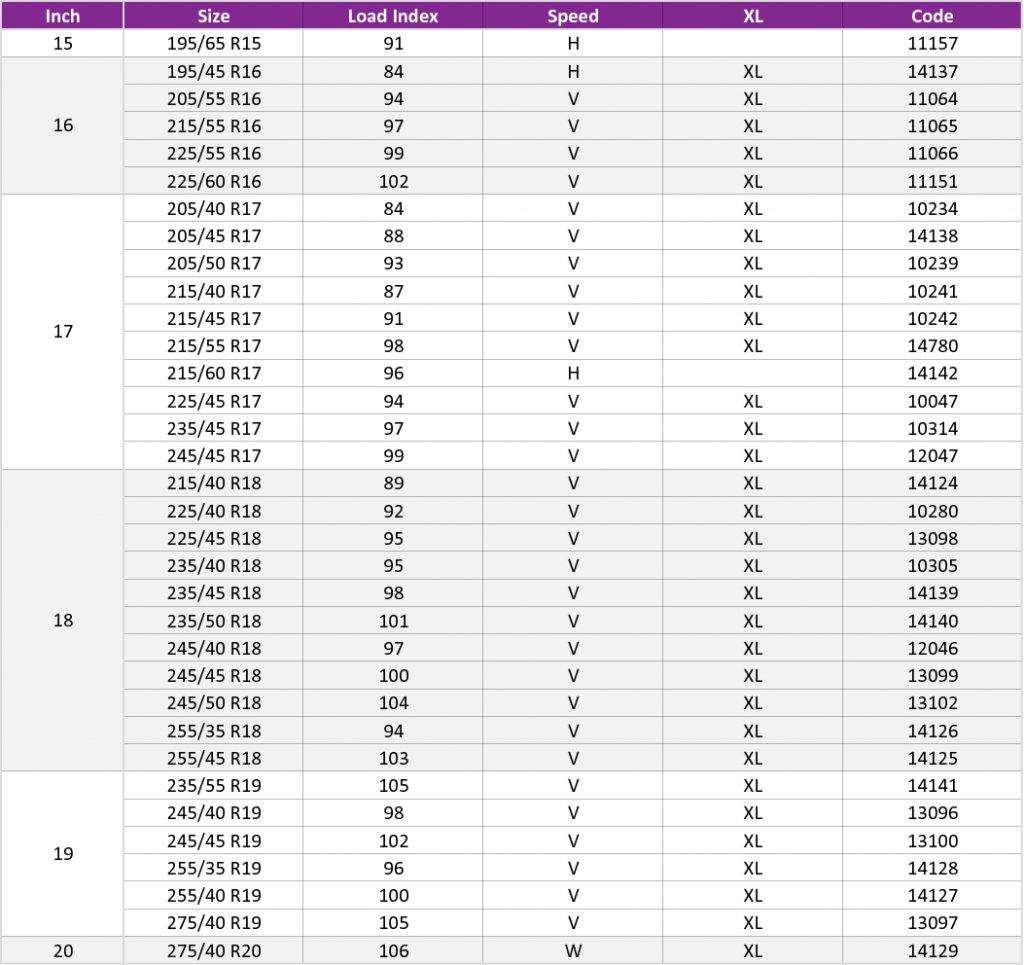1024x965 pixels.
Task: Select the Speed column header
Action: coord(573,16)
